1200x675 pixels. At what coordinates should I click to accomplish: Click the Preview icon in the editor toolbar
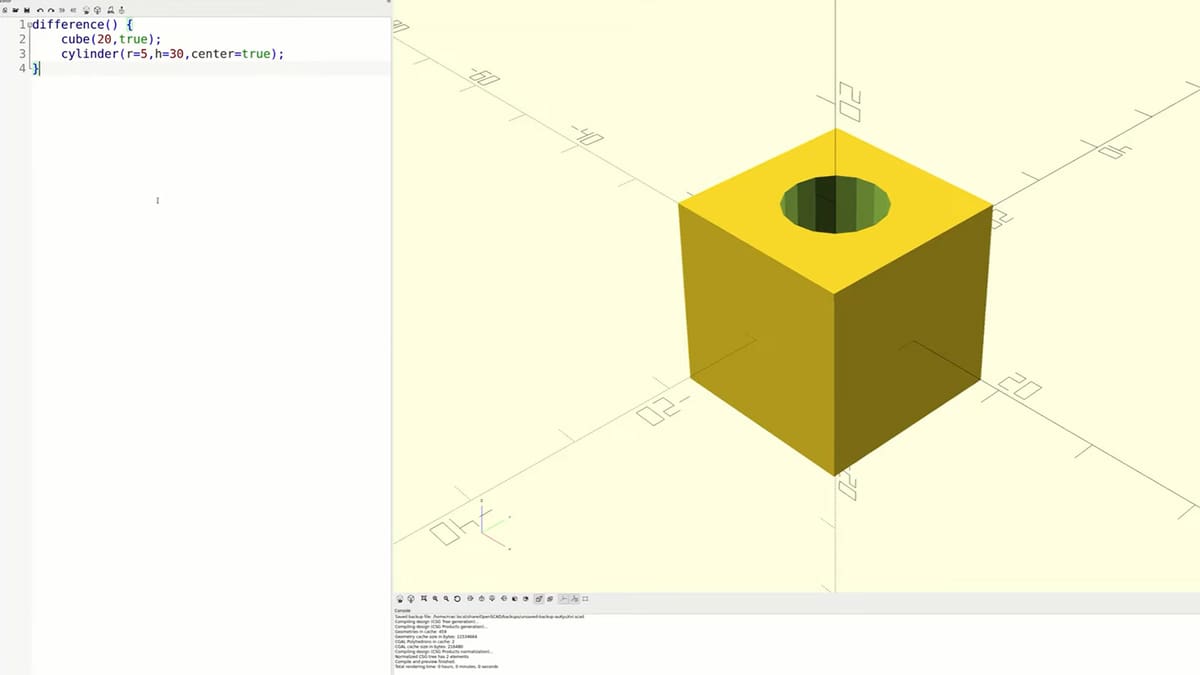point(86,10)
